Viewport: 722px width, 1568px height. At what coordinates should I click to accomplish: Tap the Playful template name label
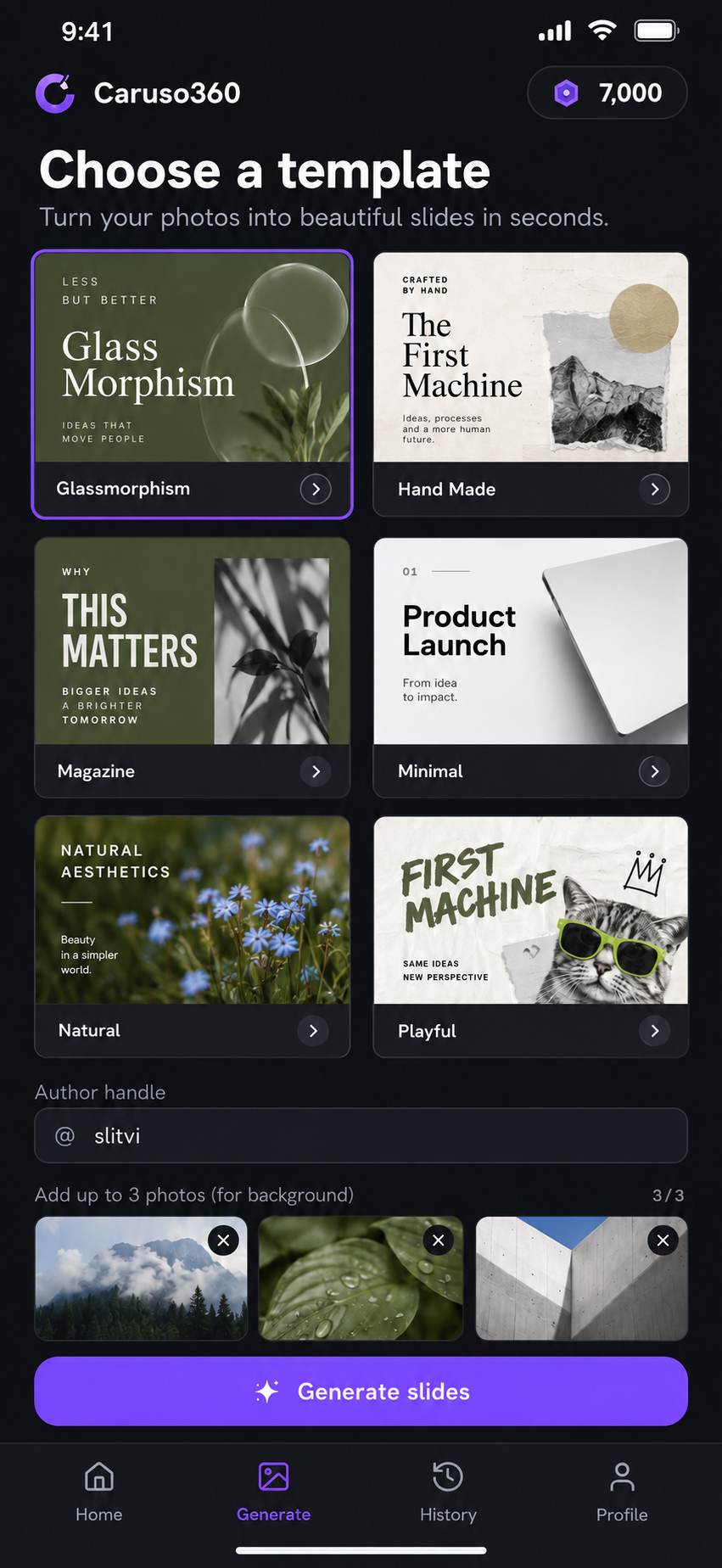tap(427, 1031)
